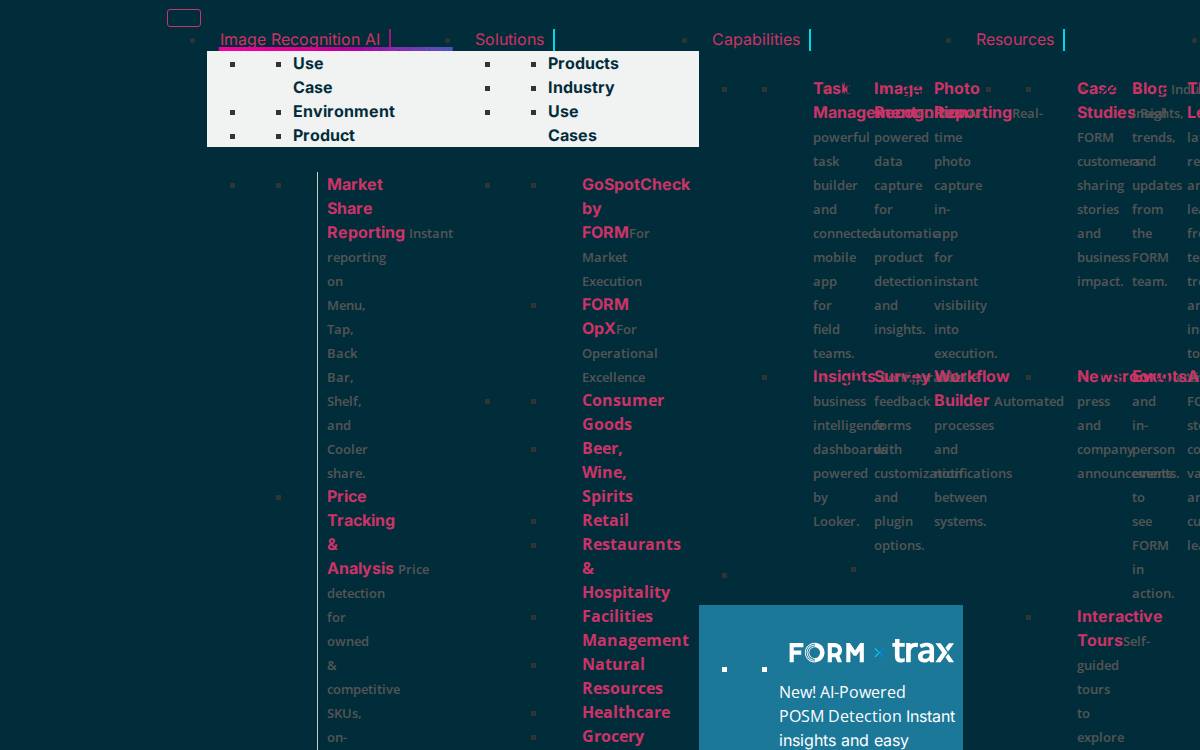Open Facilities Management link
The image size is (1200, 750).
635,628
